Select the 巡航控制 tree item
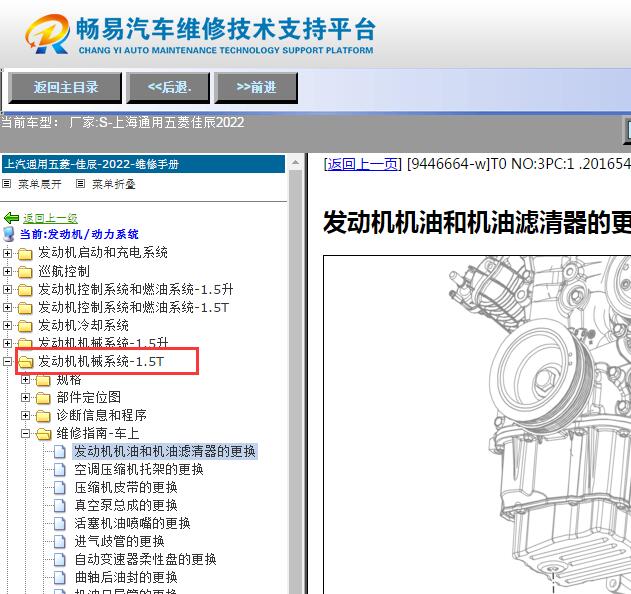Screen dimensions: 631x594 [64, 271]
